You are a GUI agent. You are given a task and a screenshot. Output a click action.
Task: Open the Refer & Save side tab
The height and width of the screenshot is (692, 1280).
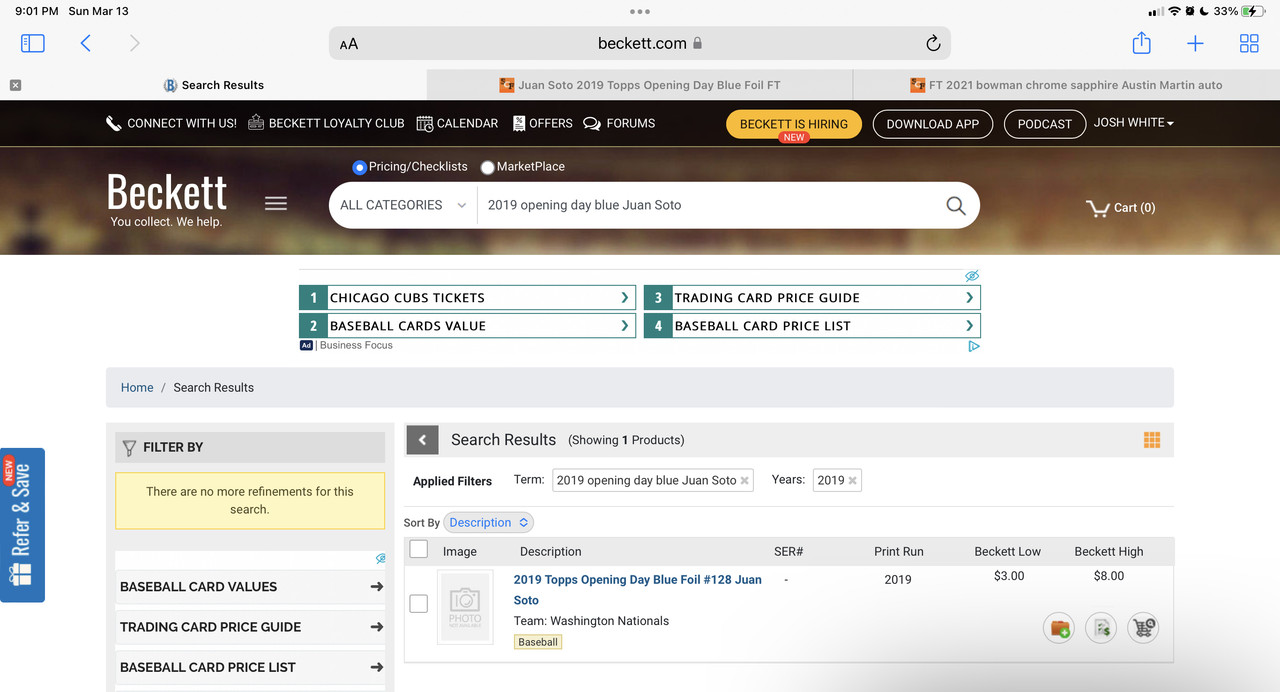coord(22,525)
